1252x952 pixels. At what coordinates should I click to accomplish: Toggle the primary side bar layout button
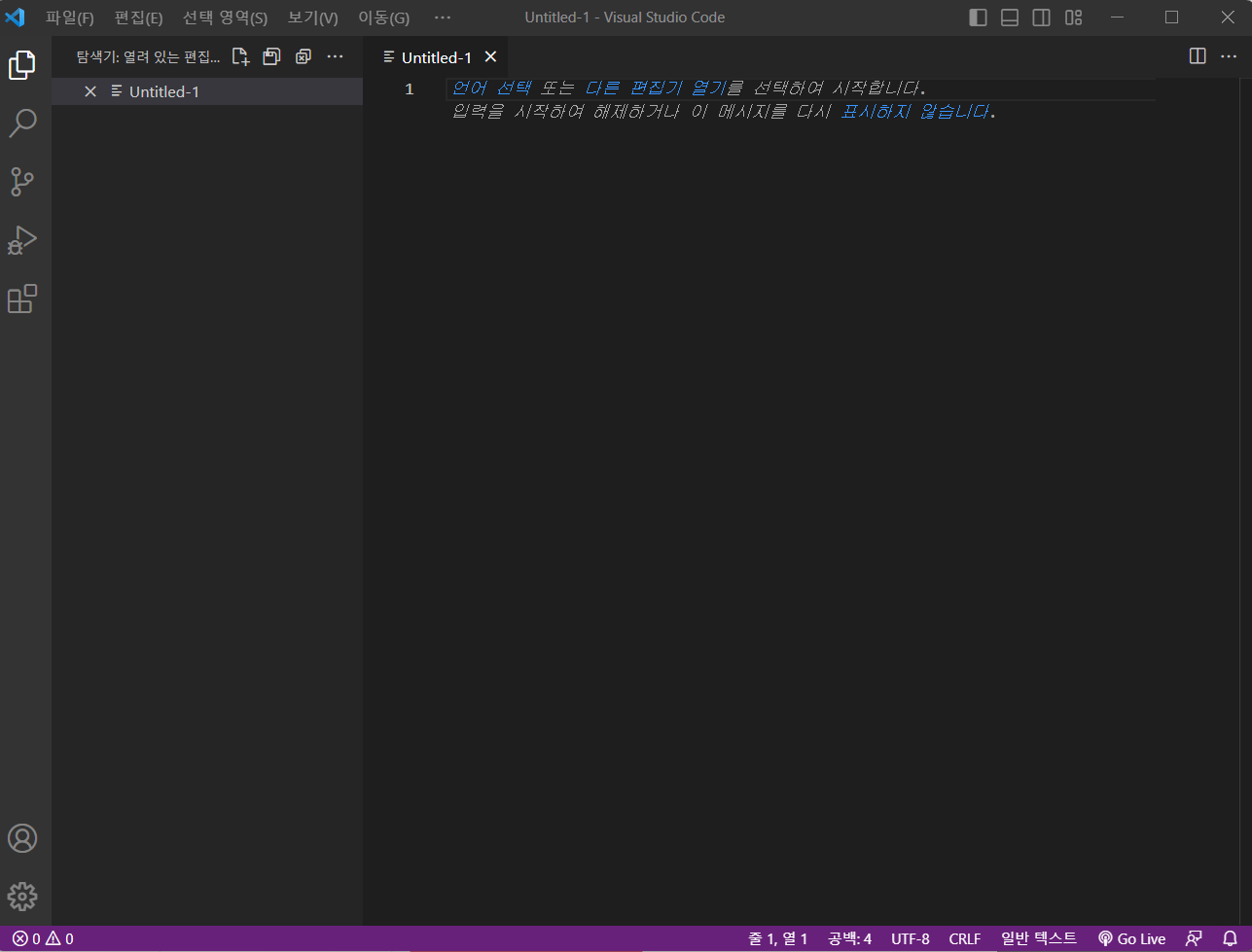979,18
